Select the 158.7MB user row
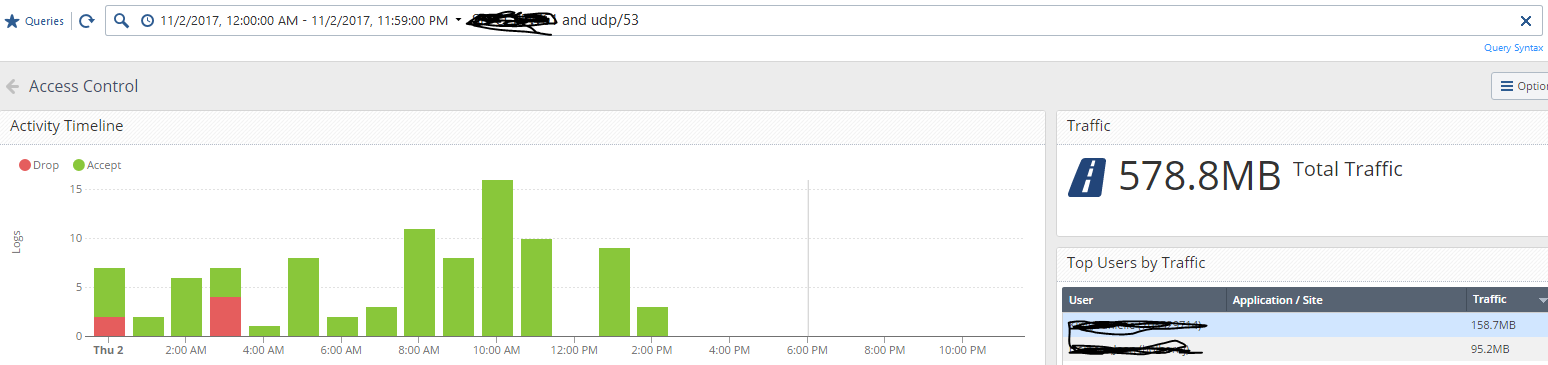Image resolution: width=1548 pixels, height=365 pixels. 1305,325
